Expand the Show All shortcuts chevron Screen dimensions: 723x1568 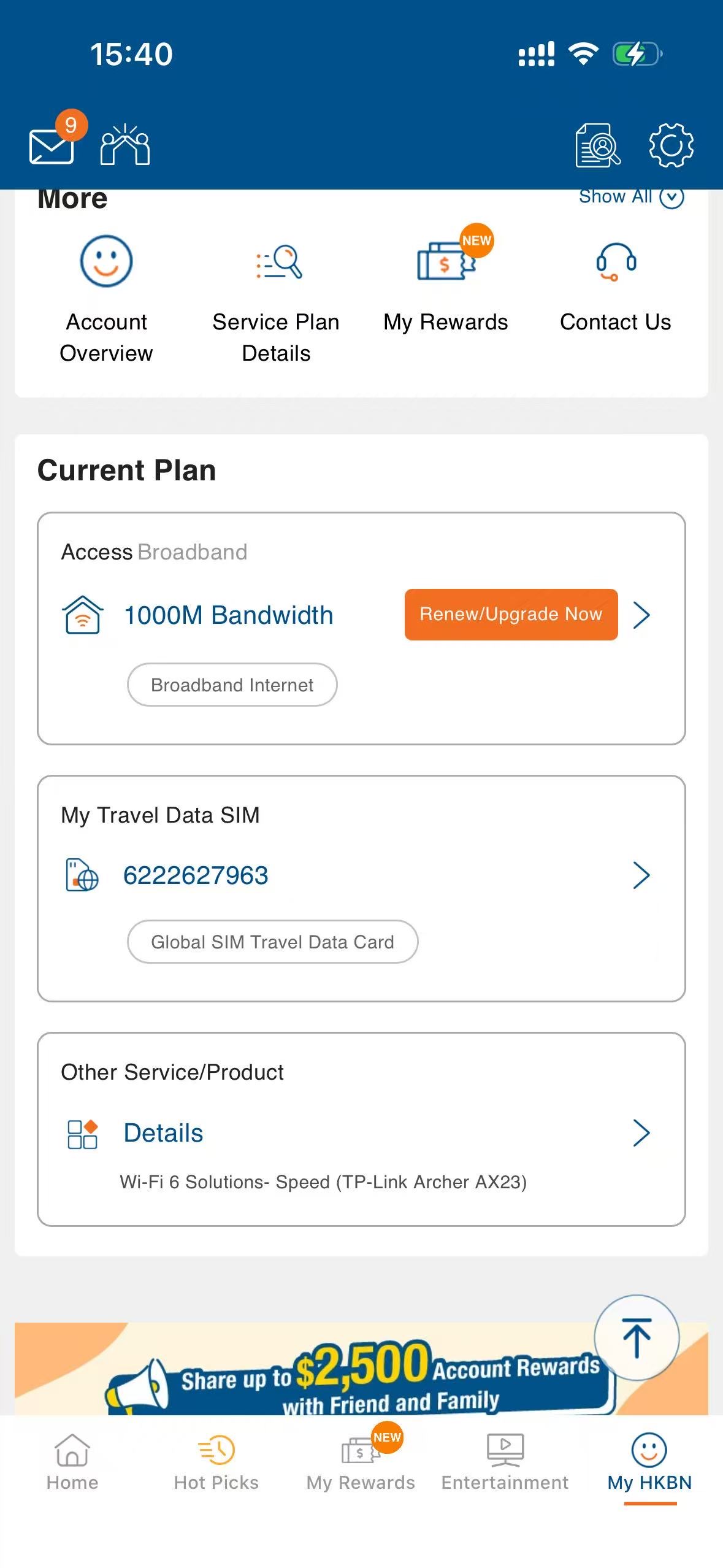click(671, 197)
